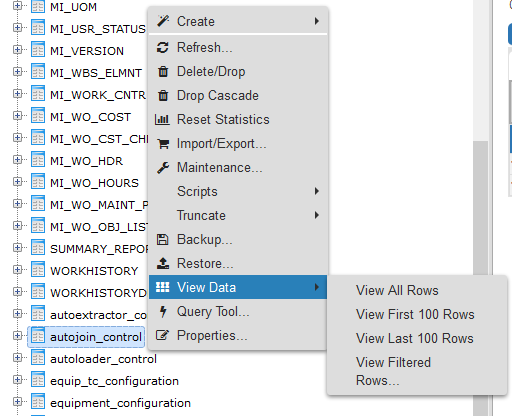Click the magic wand Create icon

(163, 21)
